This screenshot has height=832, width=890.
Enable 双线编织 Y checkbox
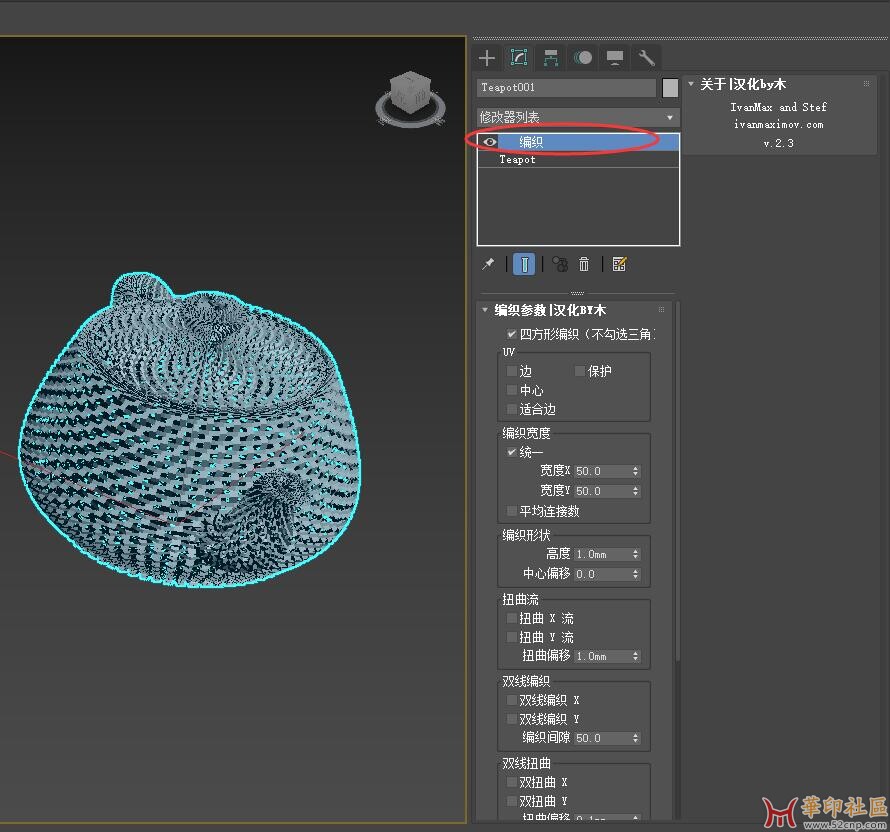coord(511,719)
